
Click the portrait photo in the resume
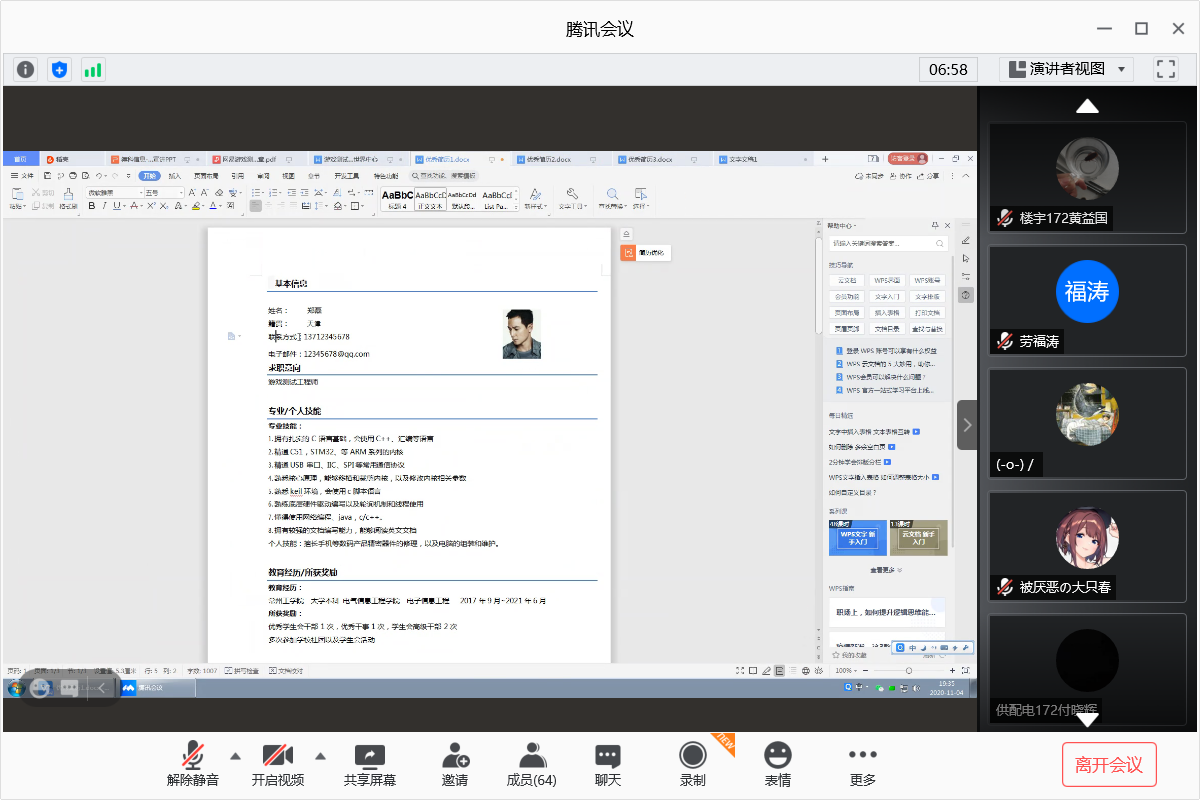[x=522, y=334]
